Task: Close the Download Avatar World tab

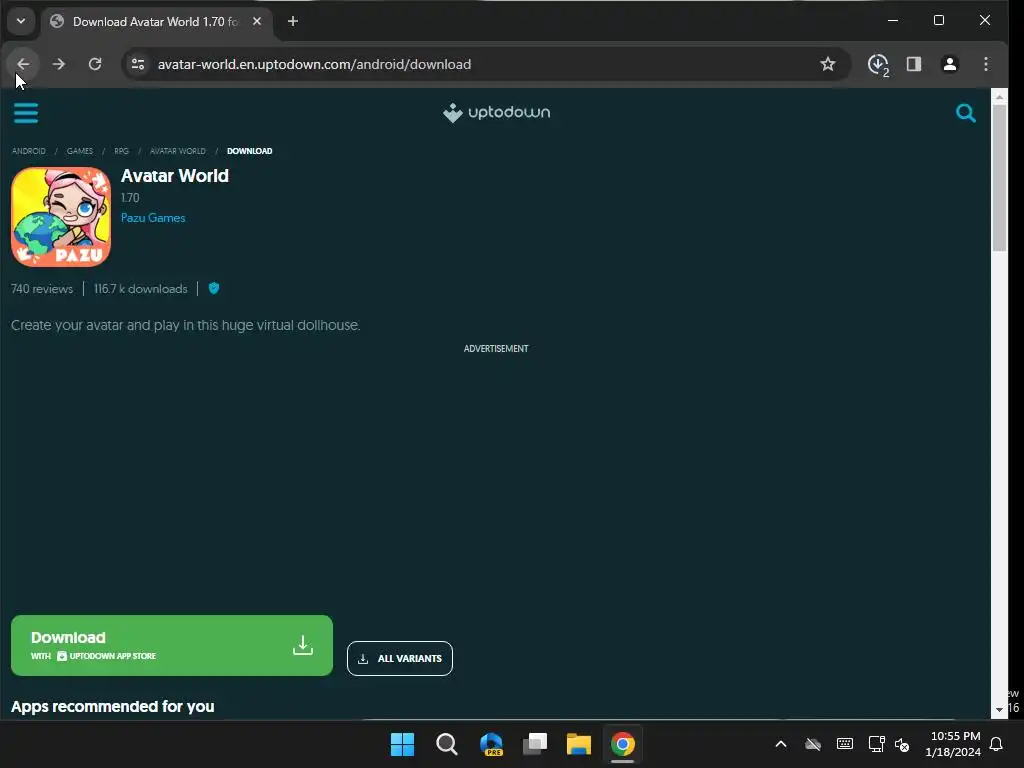Action: 257,22
